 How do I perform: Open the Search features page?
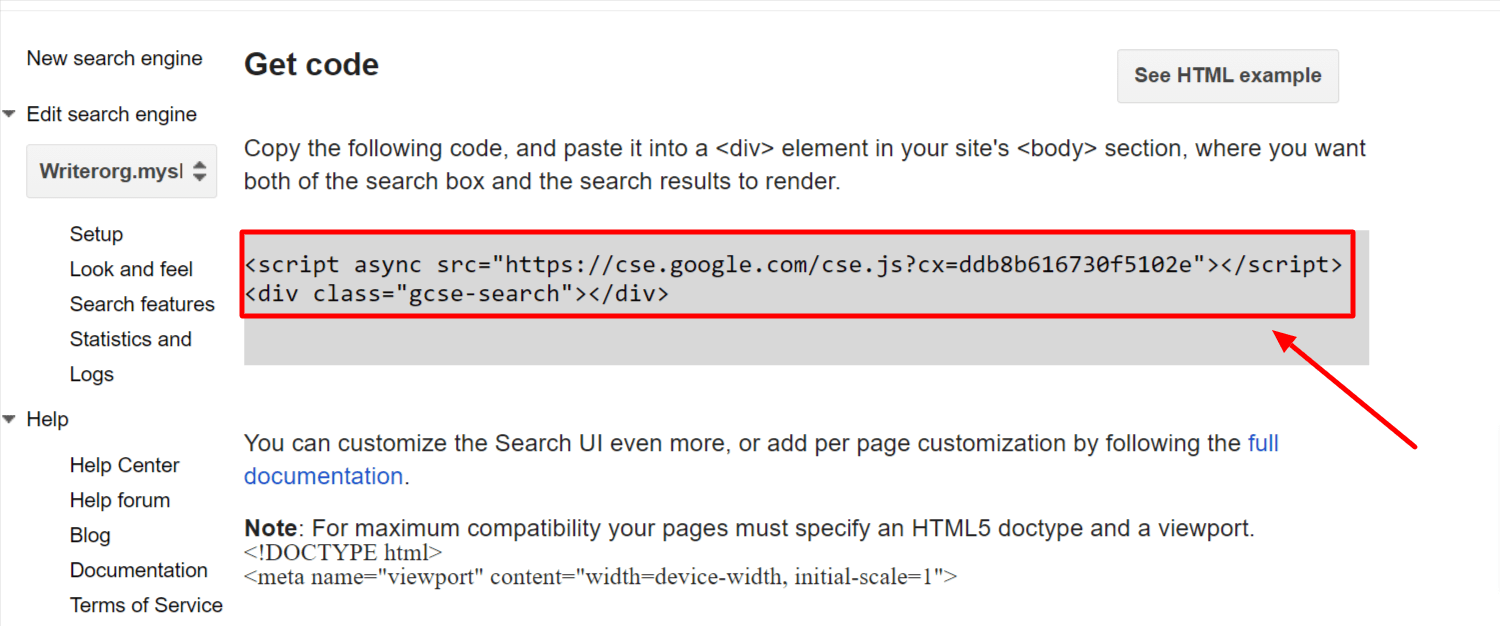142,304
